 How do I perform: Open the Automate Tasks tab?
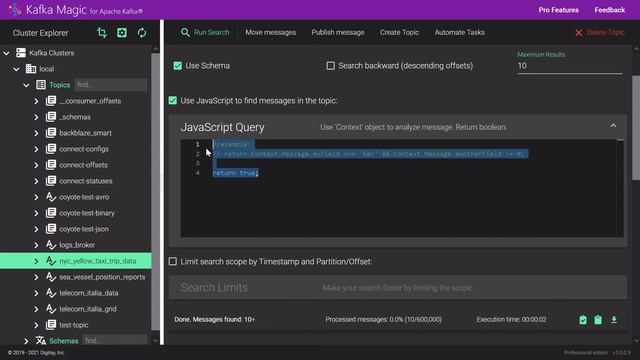460,32
